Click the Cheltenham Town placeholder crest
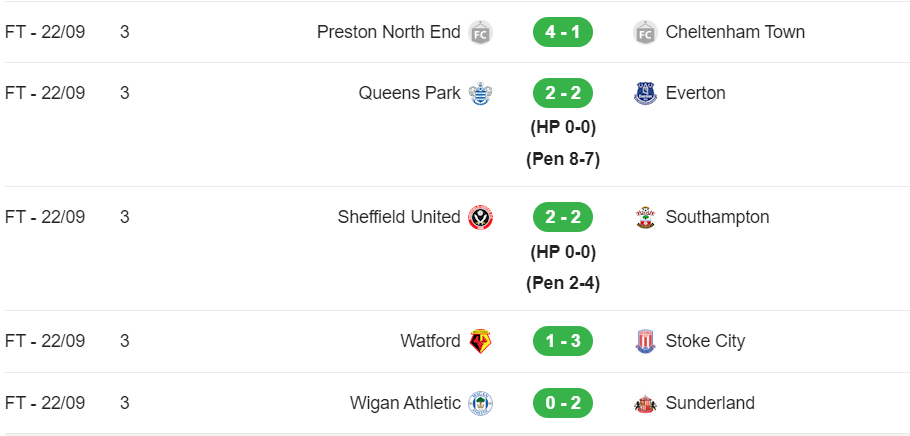The width and height of the screenshot is (910, 436). tap(645, 32)
